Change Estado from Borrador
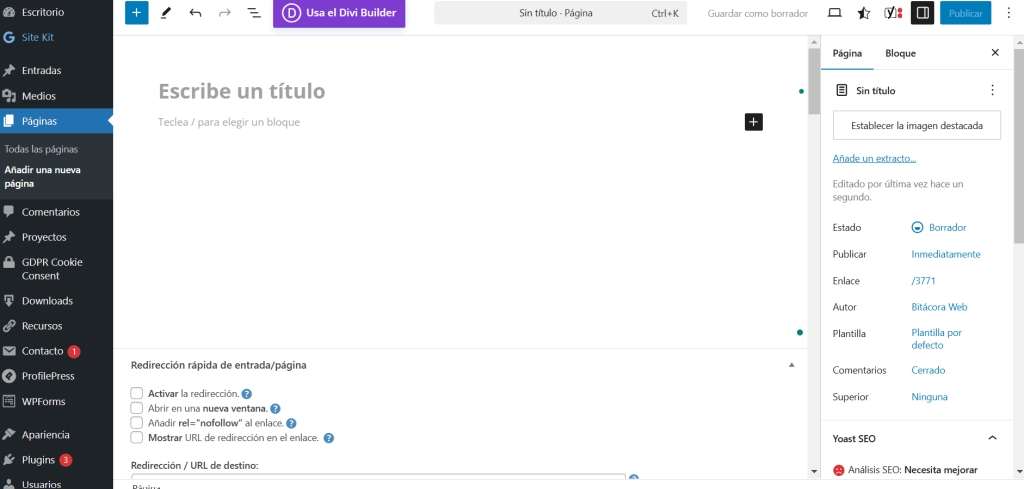The image size is (1024, 489). click(939, 228)
